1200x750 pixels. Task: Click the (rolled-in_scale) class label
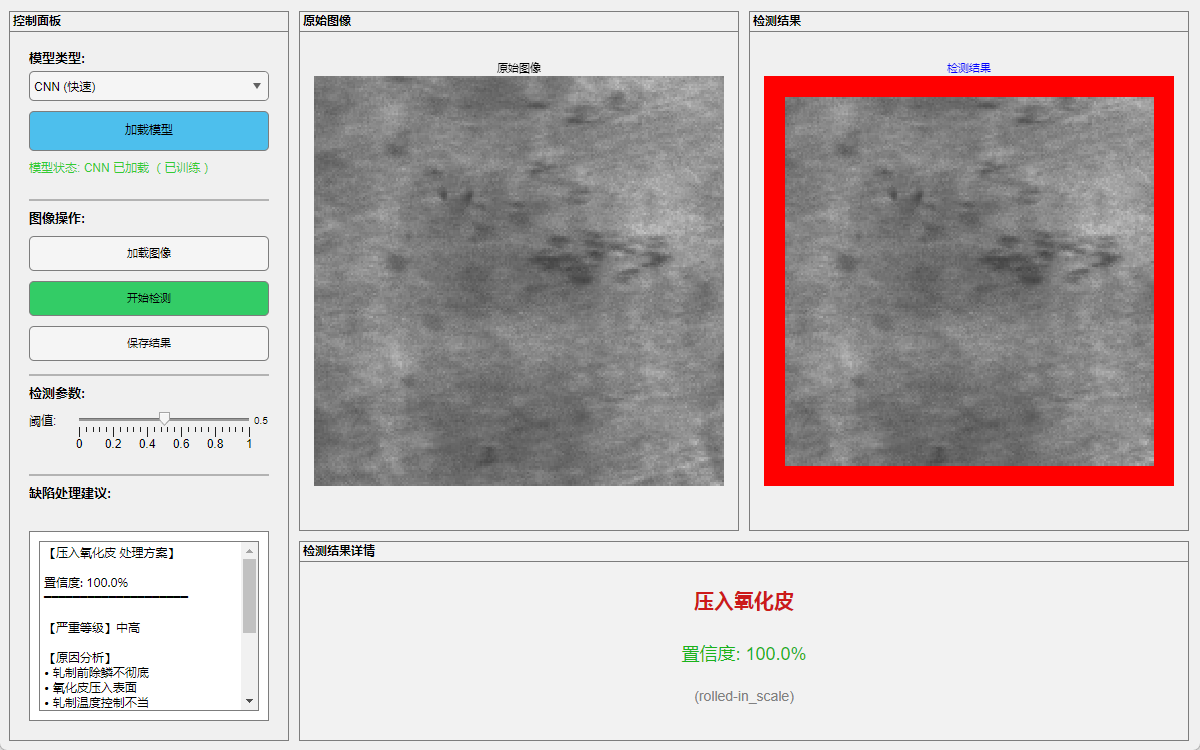tap(743, 696)
